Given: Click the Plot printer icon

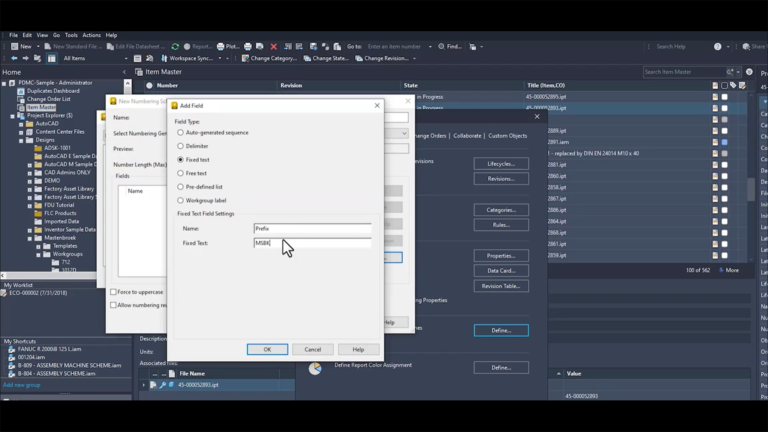Looking at the screenshot, I should (220, 47).
